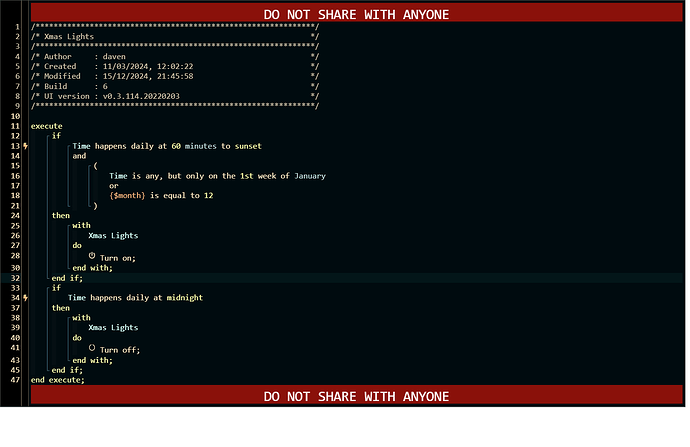Image resolution: width=690 pixels, height=447 pixels.
Task: Click the "or" operator in condition group
Action: click(114, 186)
